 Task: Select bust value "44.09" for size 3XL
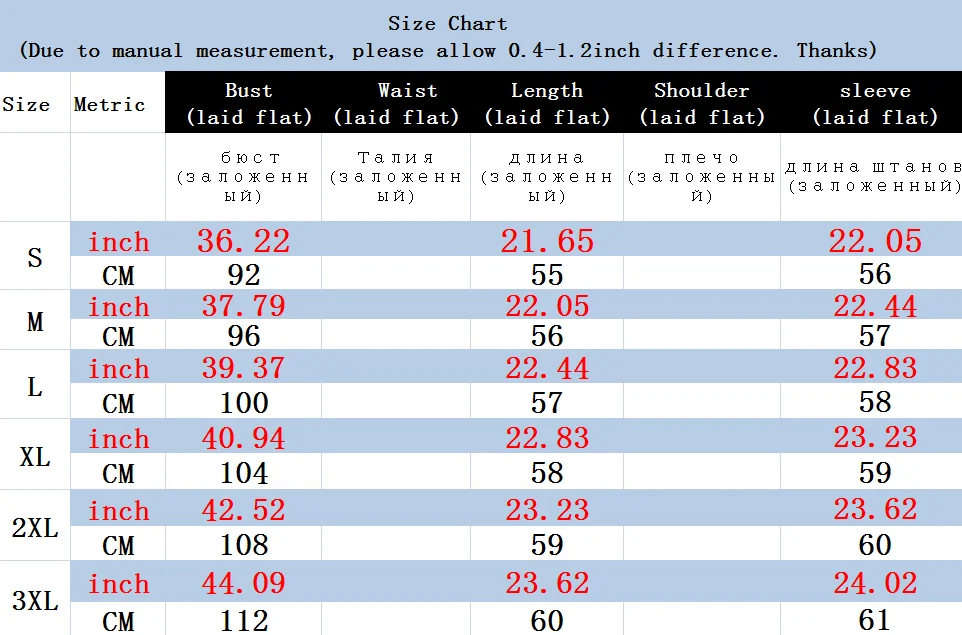[x=244, y=583]
